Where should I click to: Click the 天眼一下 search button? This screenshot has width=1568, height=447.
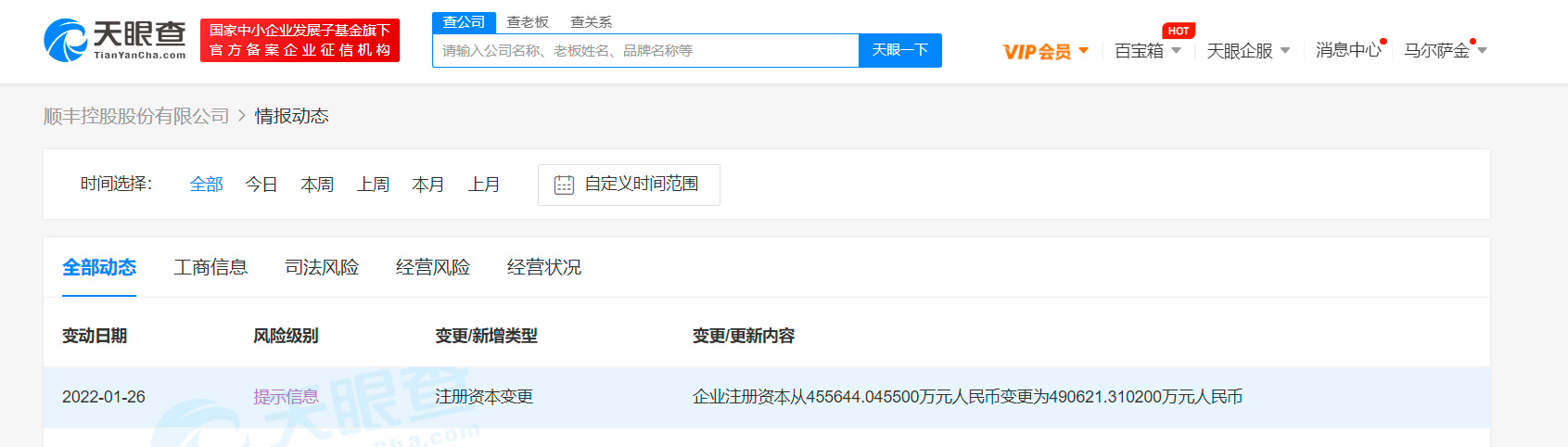pyautogui.click(x=899, y=50)
